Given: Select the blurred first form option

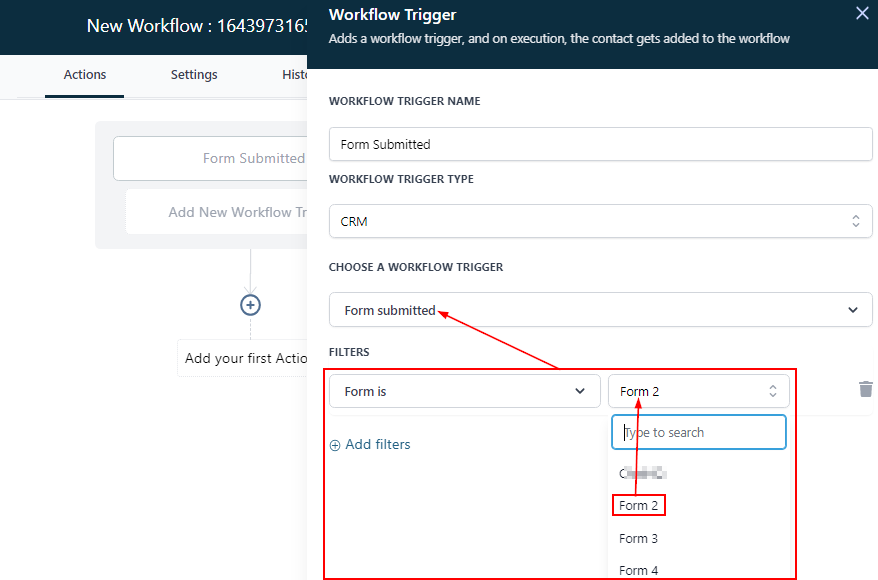Looking at the screenshot, I should [643, 474].
